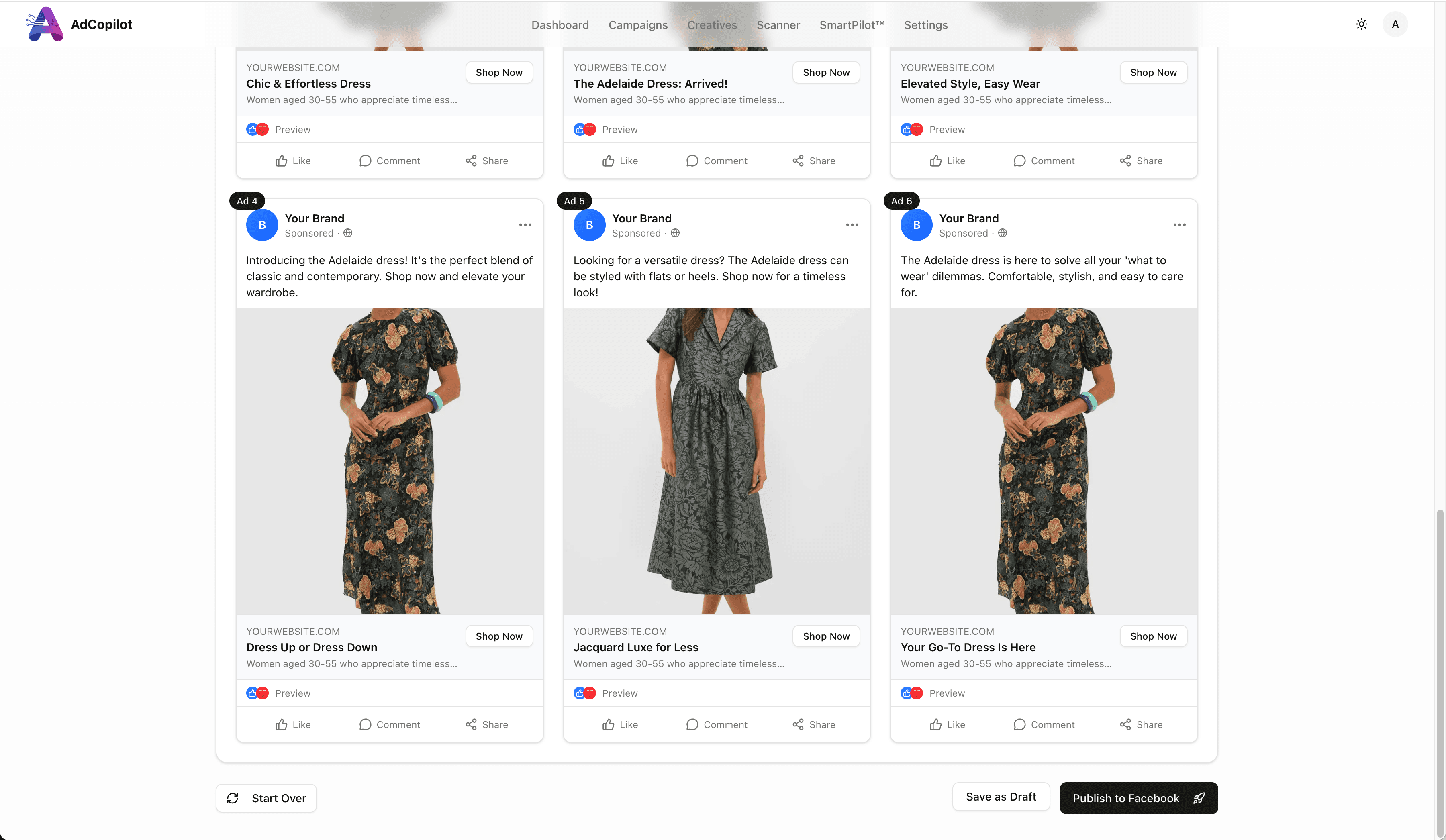This screenshot has width=1446, height=840.
Task: Click the Like icon under Elevated Style ad
Action: [x=935, y=161]
